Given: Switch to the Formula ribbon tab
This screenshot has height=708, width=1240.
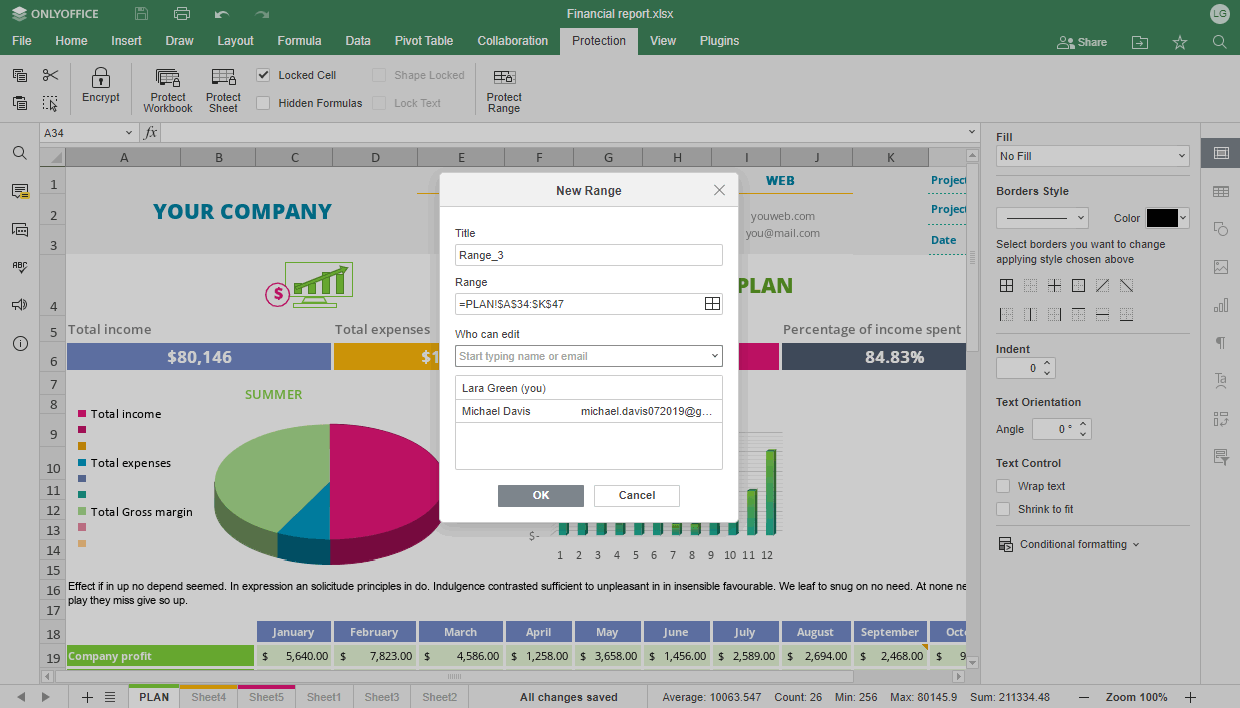Looking at the screenshot, I should coord(299,41).
